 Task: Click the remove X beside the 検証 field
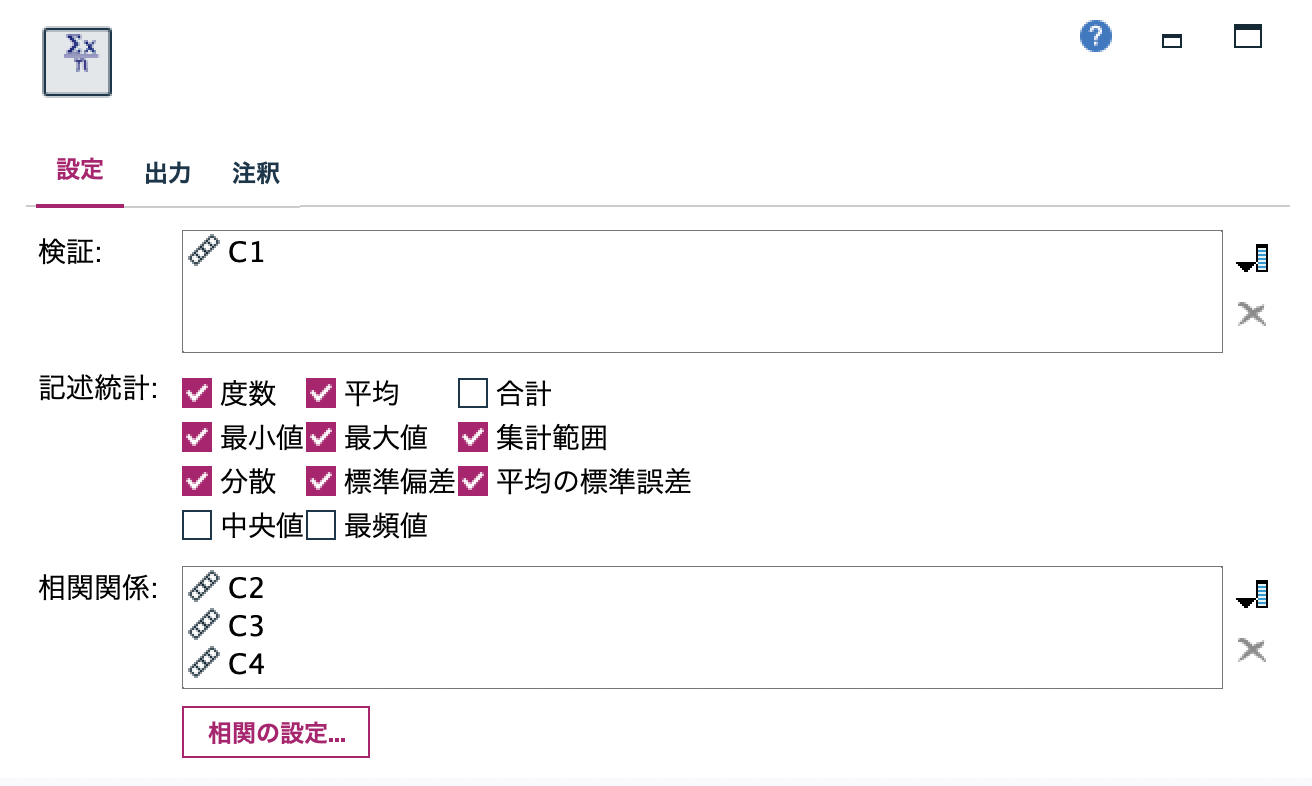[x=1251, y=313]
